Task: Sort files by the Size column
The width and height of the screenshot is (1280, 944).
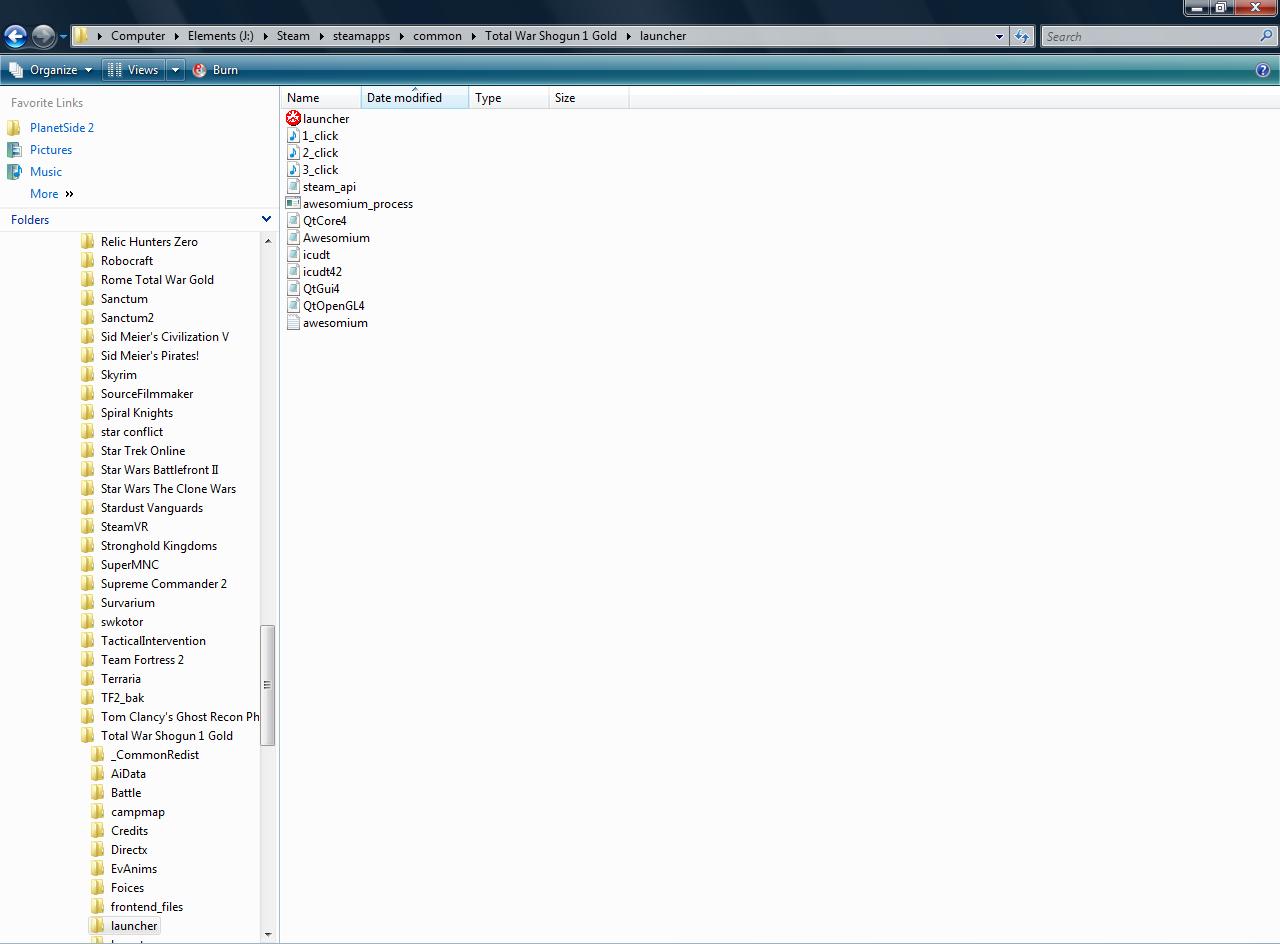Action: point(589,98)
